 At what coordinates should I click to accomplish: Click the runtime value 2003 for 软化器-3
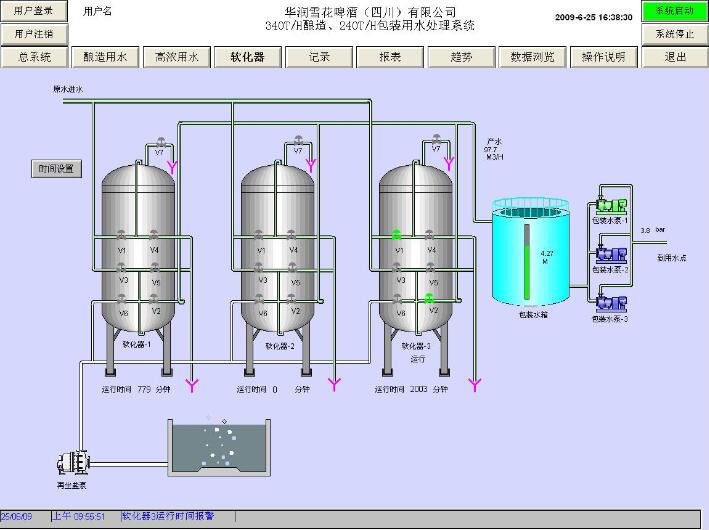[x=418, y=389]
